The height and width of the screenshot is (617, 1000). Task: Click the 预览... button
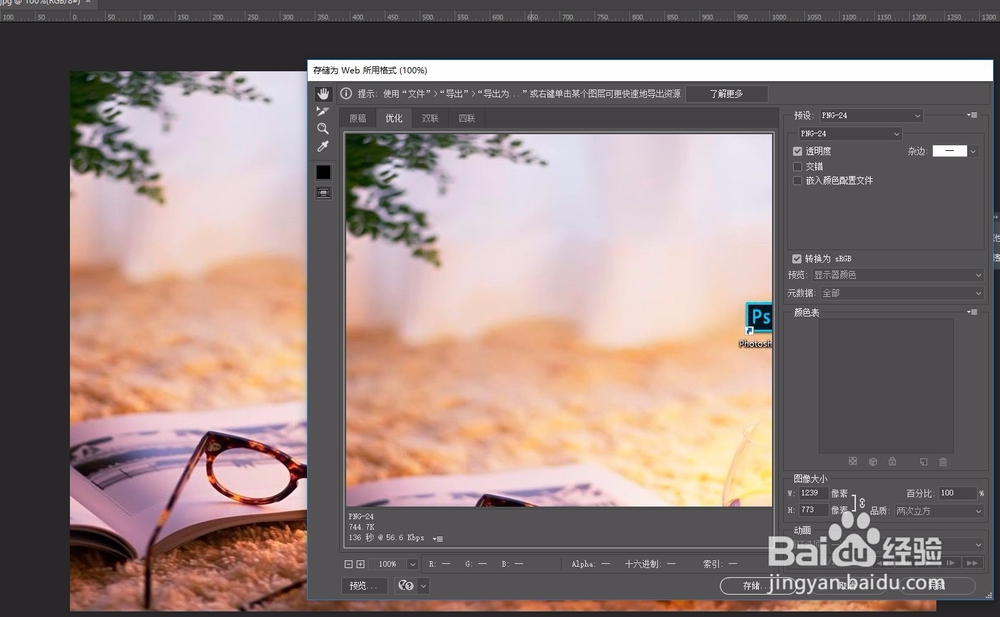pyautogui.click(x=364, y=586)
